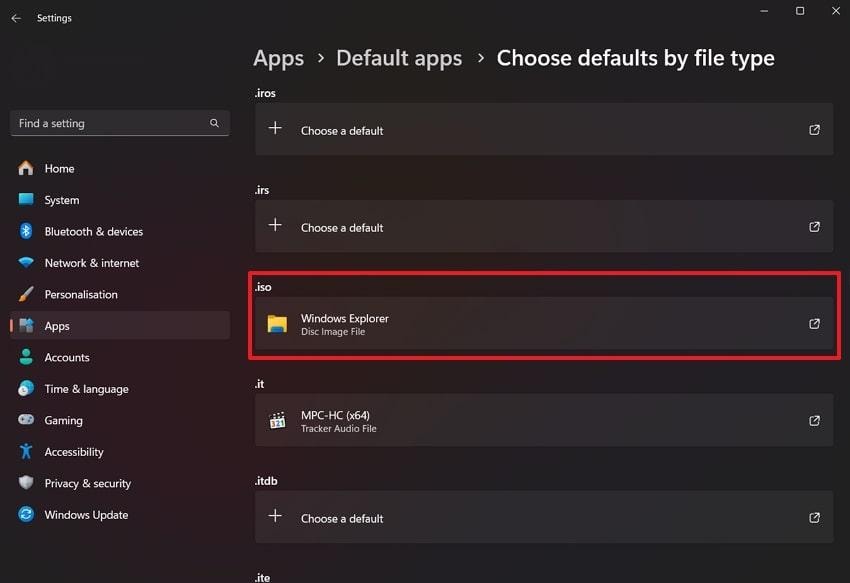Maximize the Settings window

pos(800,11)
